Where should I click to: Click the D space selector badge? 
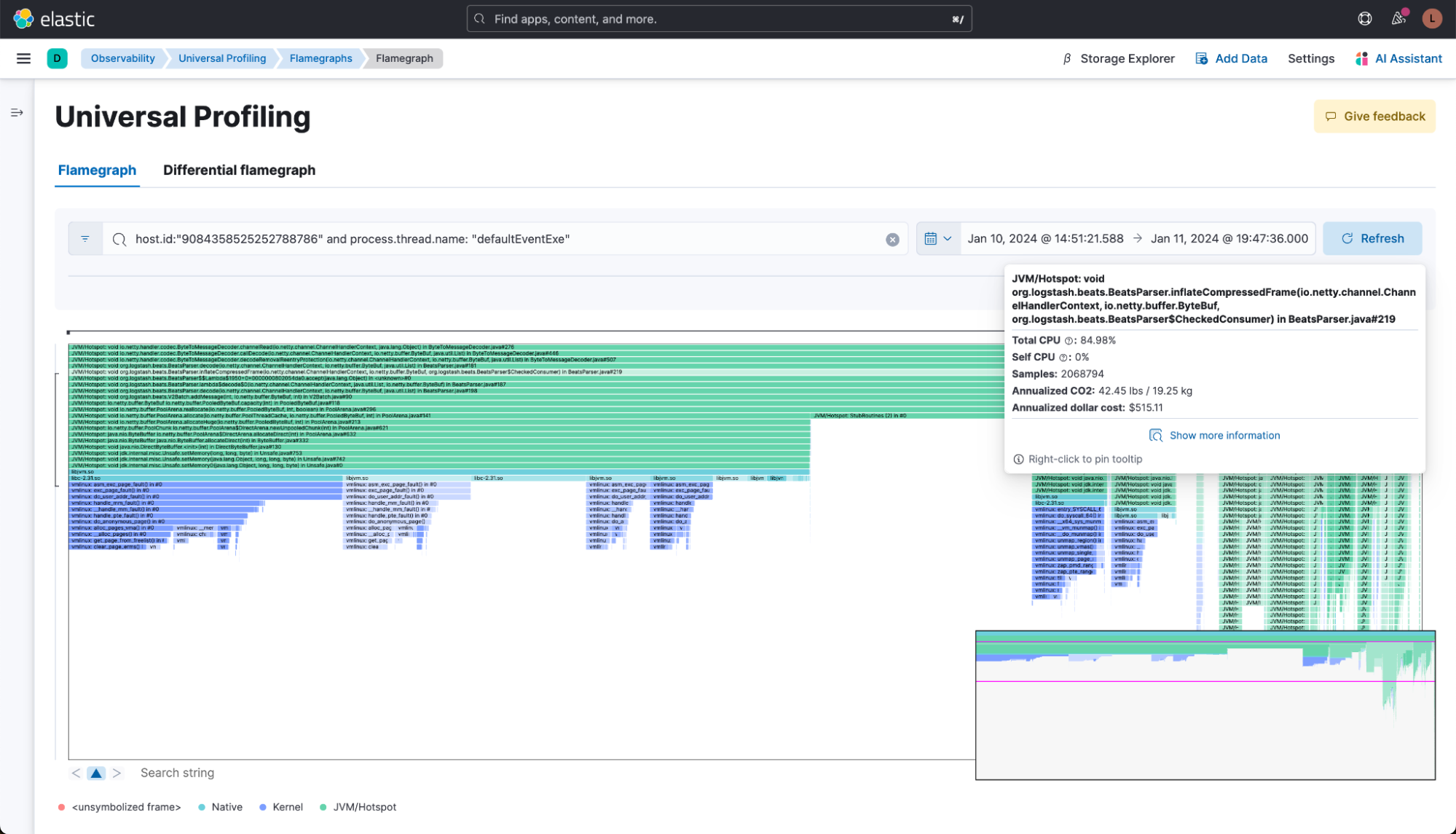57,58
